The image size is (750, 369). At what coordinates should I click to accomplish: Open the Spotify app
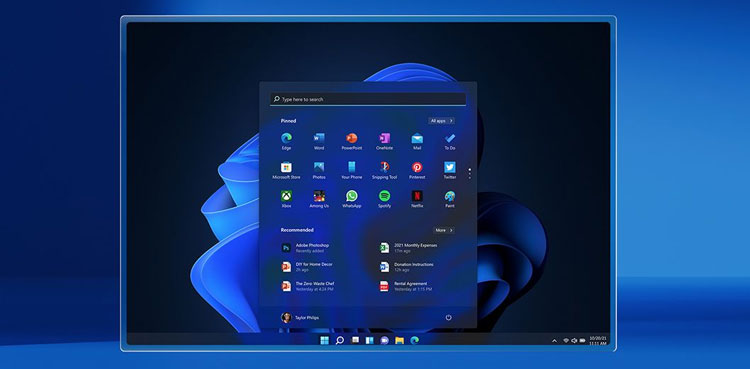[385, 199]
